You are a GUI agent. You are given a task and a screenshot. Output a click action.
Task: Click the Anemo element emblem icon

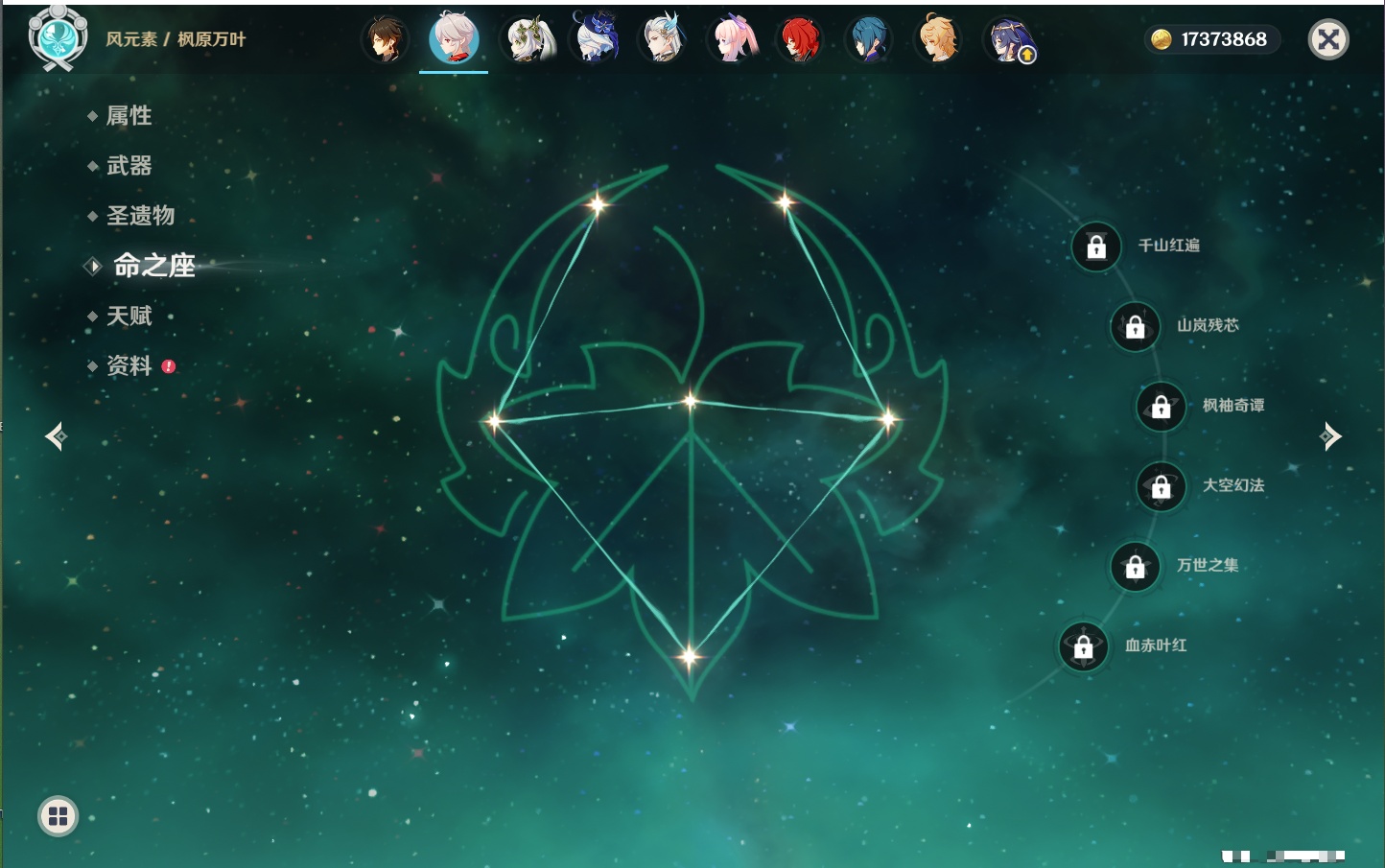point(58,38)
